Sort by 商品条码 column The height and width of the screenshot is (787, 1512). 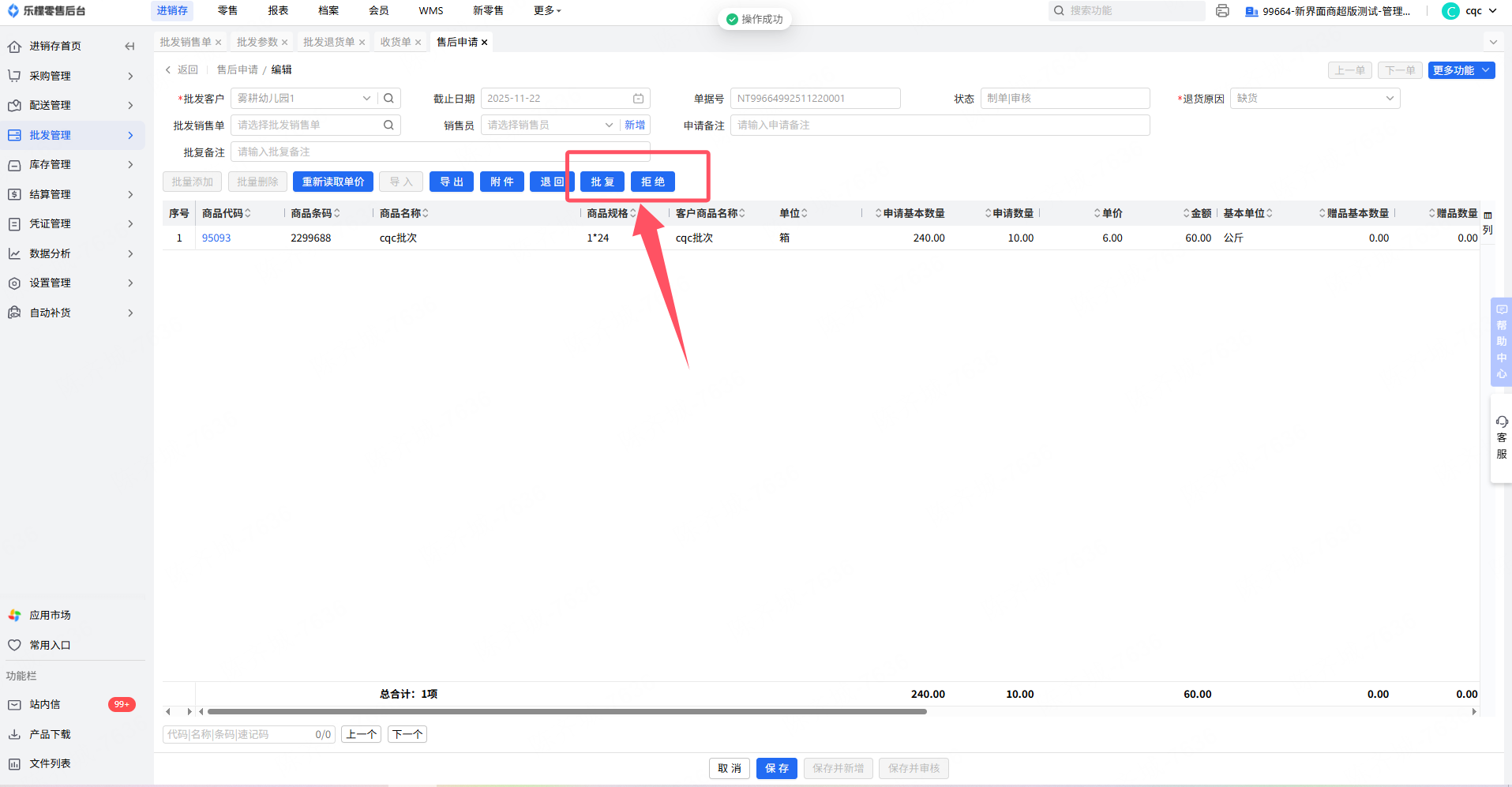(x=337, y=213)
